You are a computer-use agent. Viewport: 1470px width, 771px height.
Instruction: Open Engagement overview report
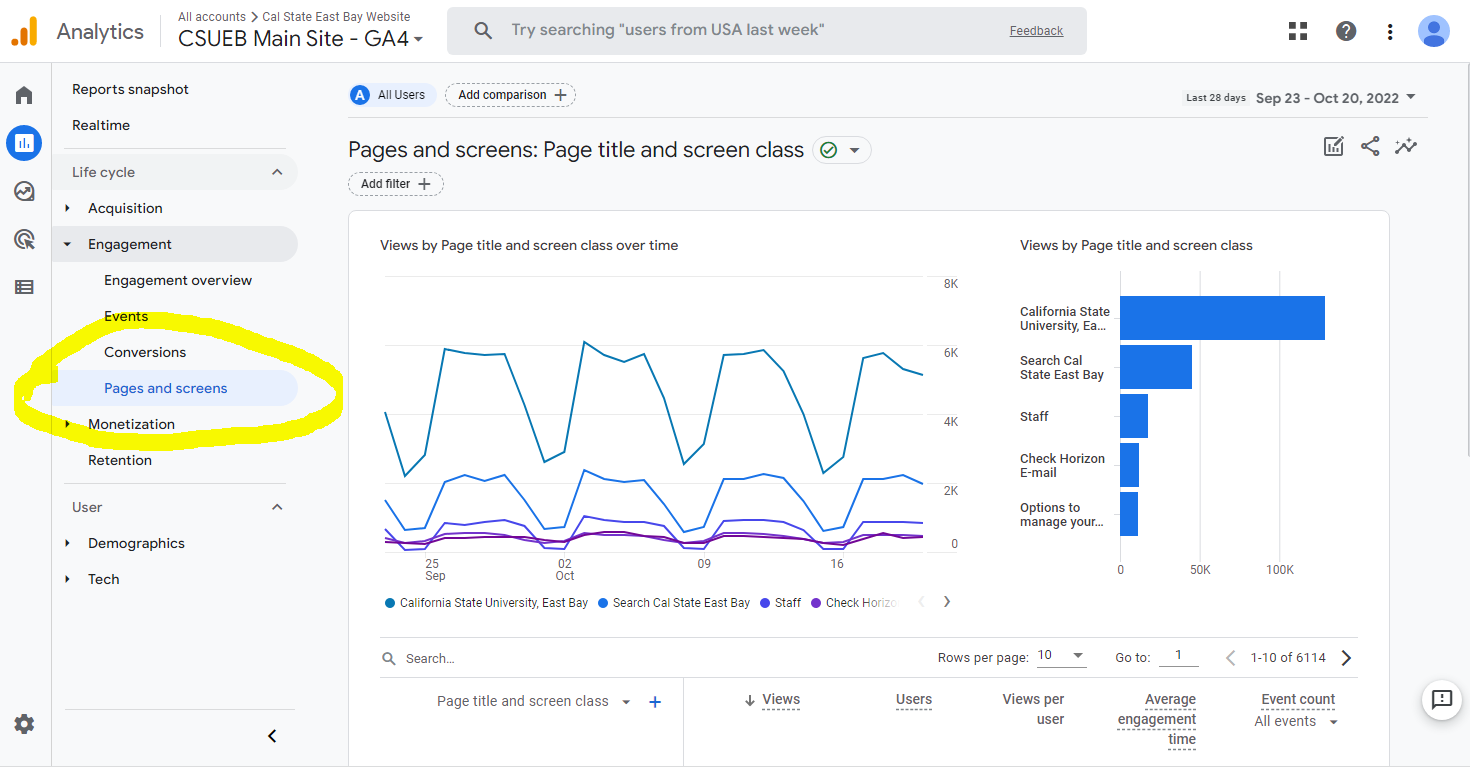point(178,280)
